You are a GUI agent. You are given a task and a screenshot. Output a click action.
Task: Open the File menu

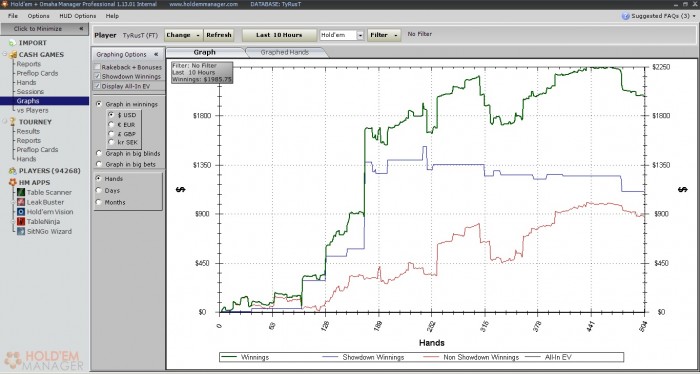[12, 16]
